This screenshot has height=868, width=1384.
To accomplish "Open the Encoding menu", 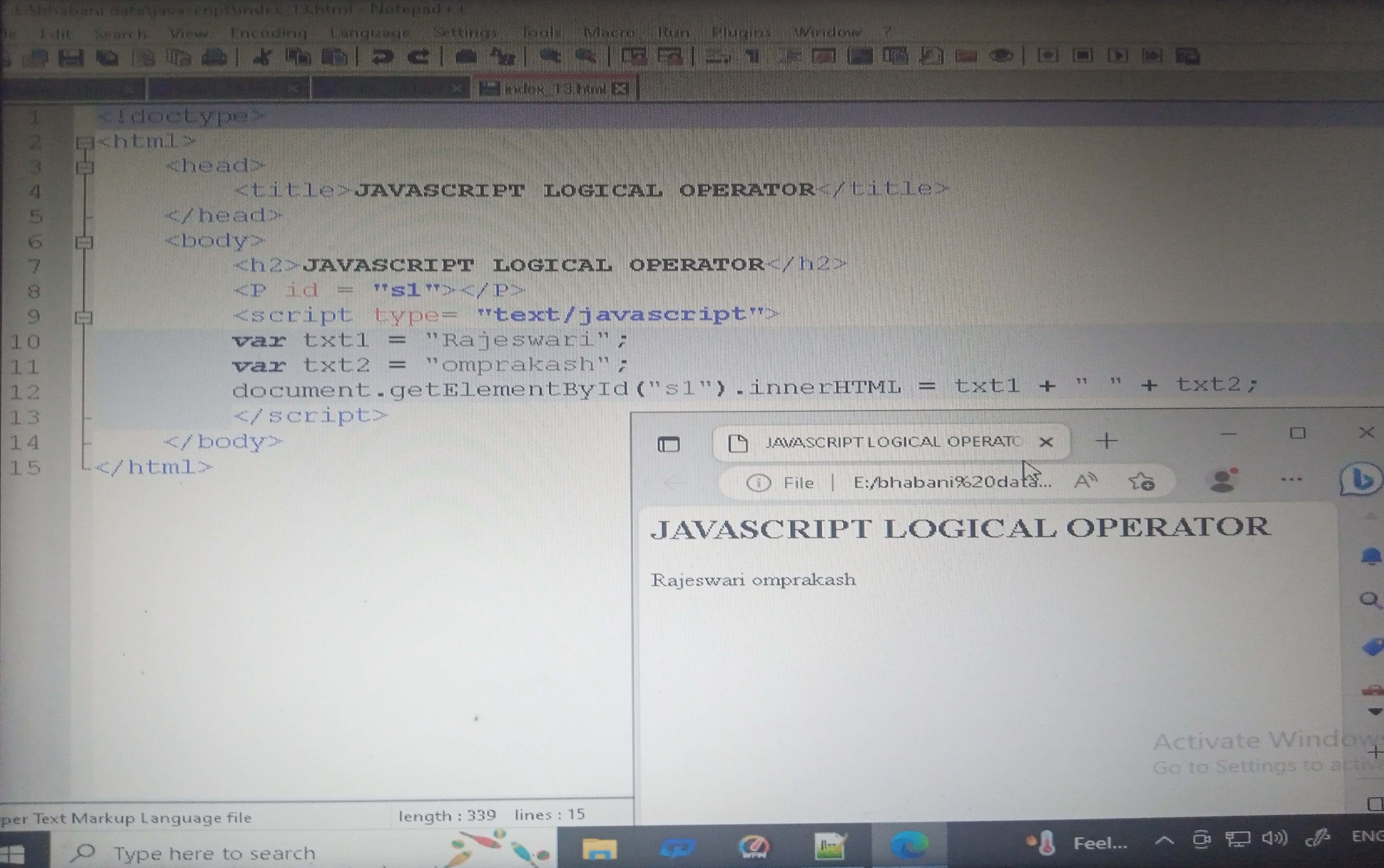I will point(269,33).
